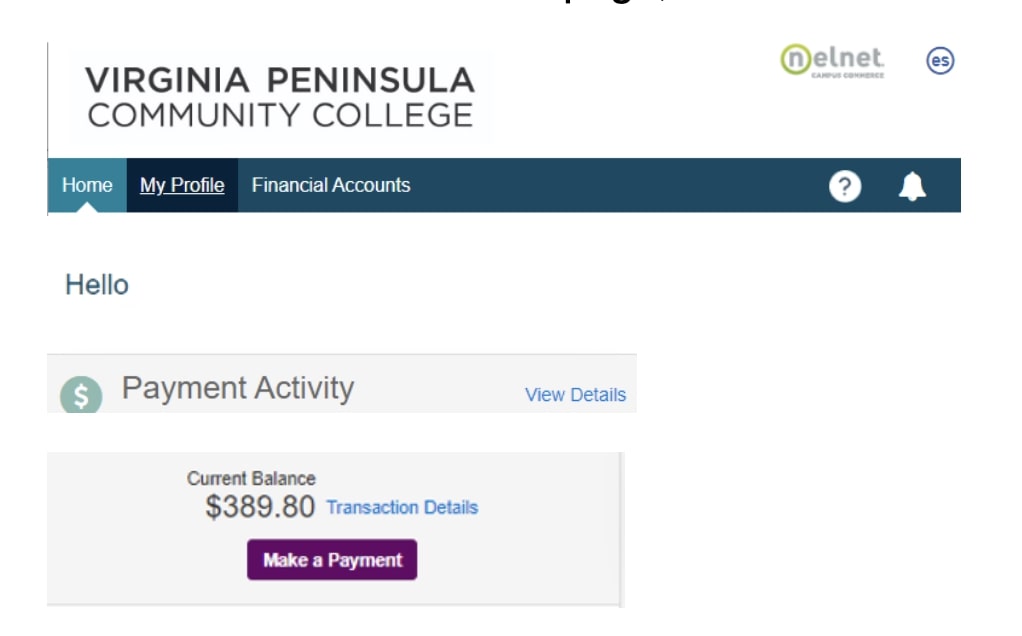Click the dollar sign Payment Activity icon
1022x636 pixels.
pyautogui.click(x=81, y=396)
